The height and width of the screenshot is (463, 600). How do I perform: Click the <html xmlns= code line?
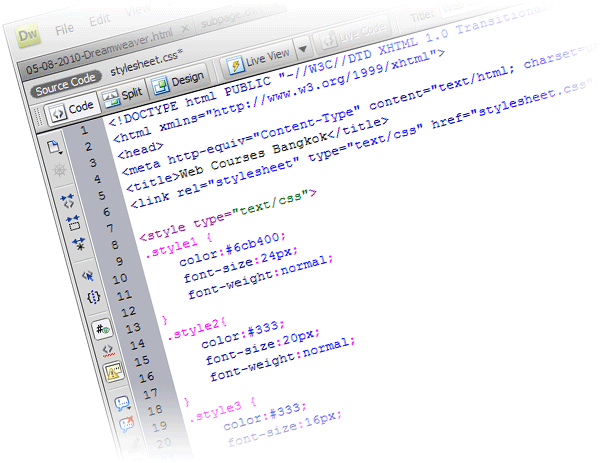[x=279, y=97]
